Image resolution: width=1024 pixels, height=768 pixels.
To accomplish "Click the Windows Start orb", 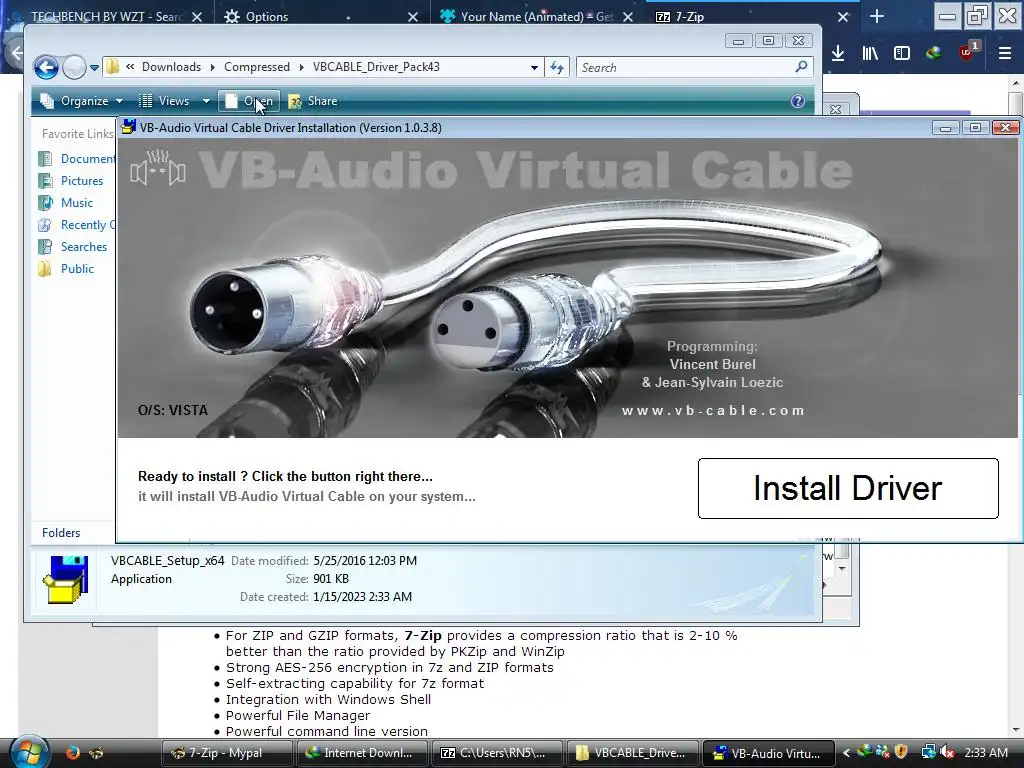I will [x=29, y=752].
